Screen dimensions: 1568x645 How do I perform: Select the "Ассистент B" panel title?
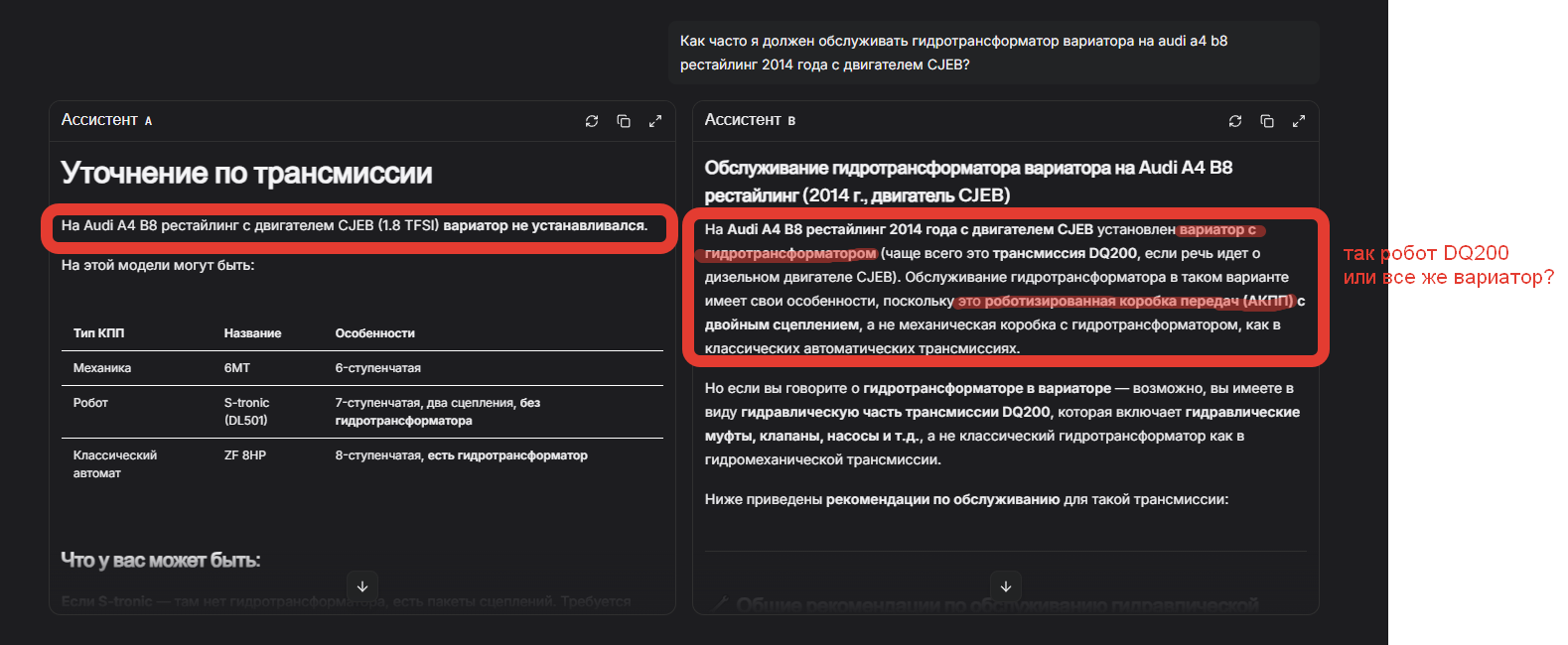coord(750,120)
